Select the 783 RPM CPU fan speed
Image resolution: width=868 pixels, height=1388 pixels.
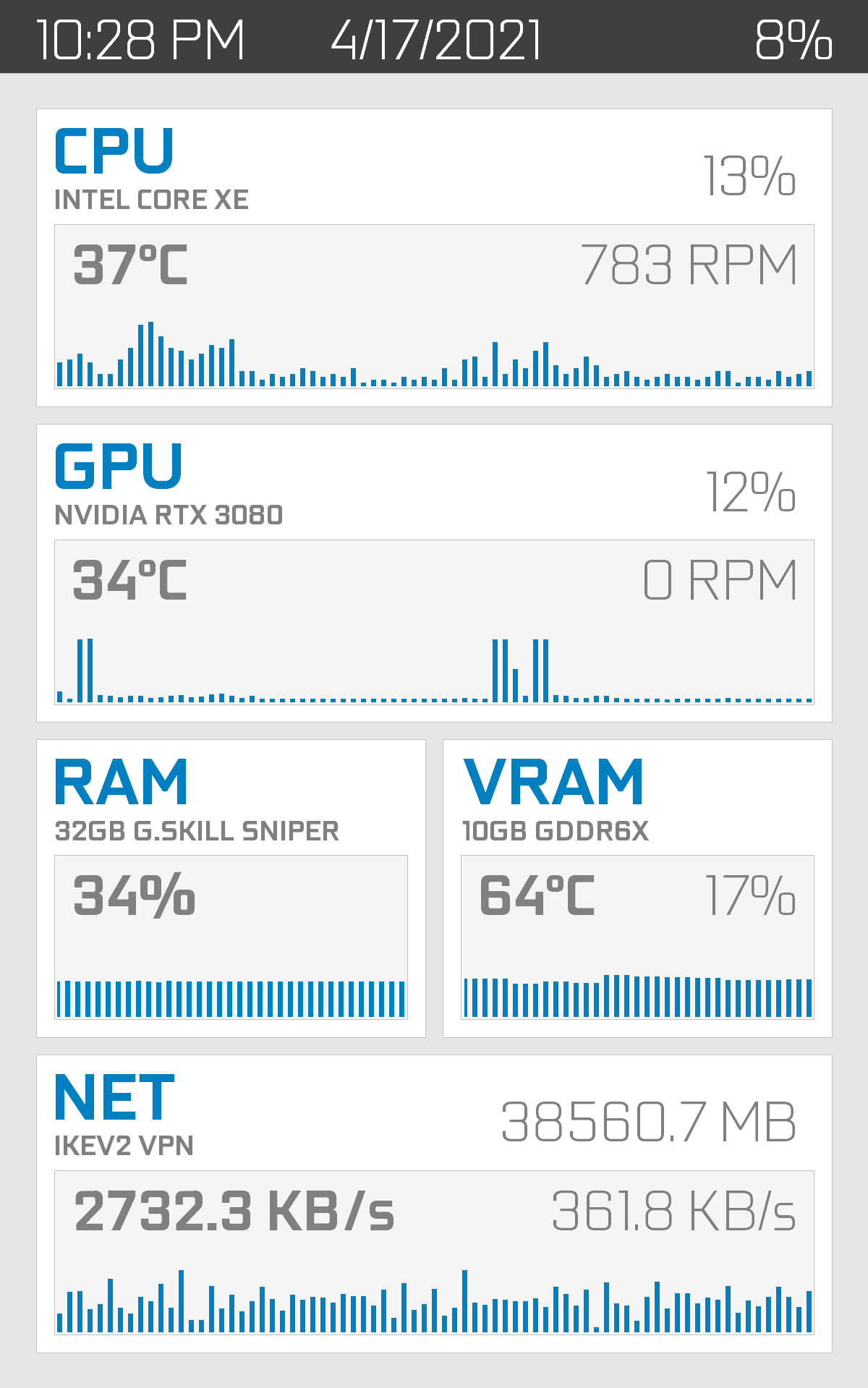[689, 265]
